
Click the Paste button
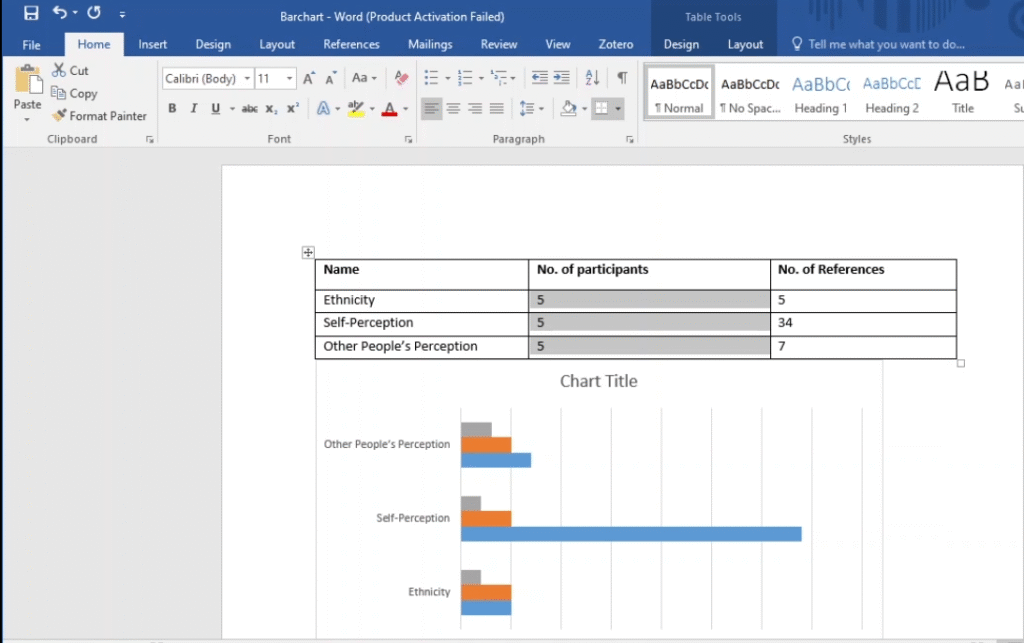[27, 92]
